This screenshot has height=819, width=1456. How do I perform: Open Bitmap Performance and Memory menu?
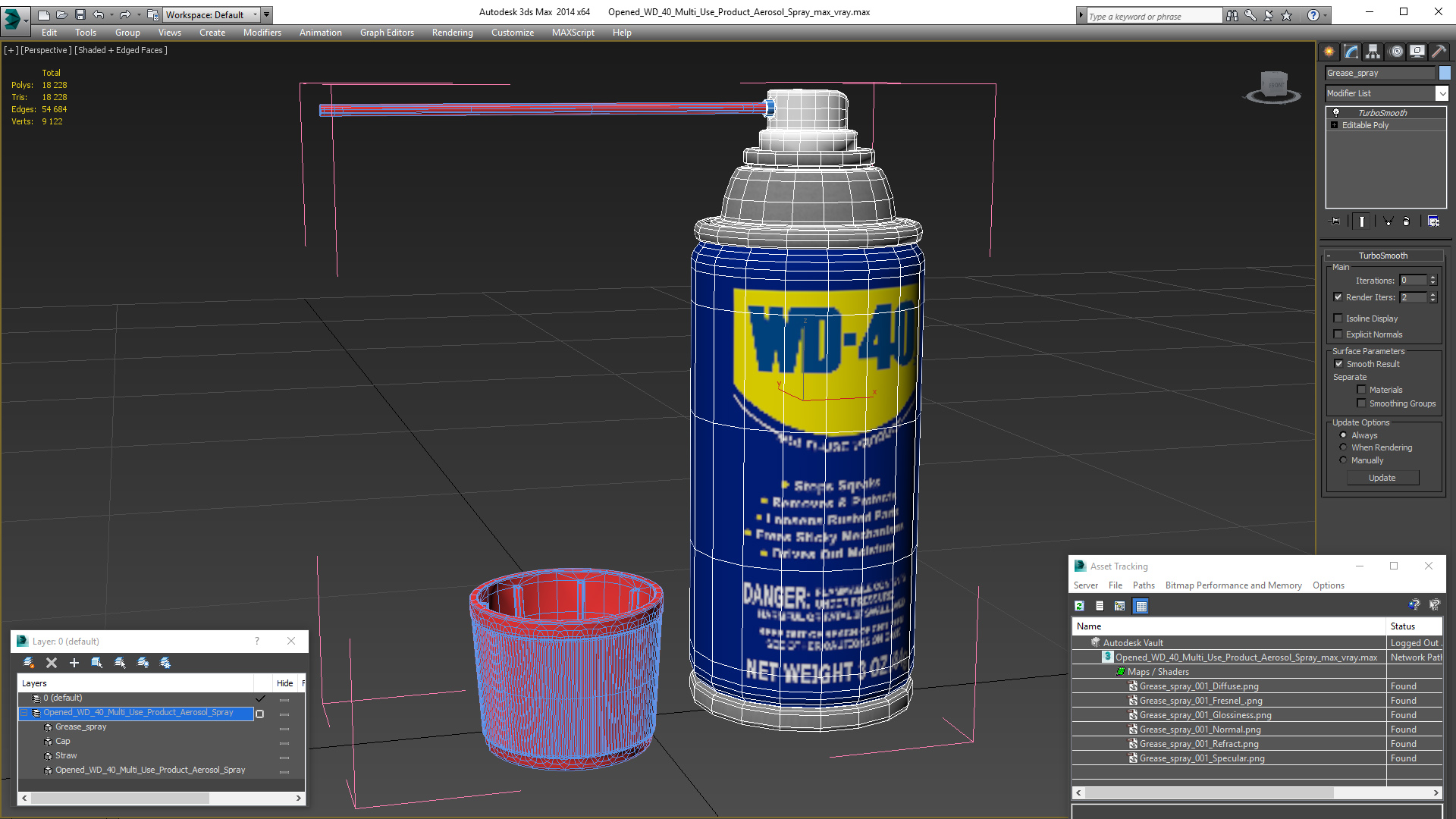pos(1233,585)
